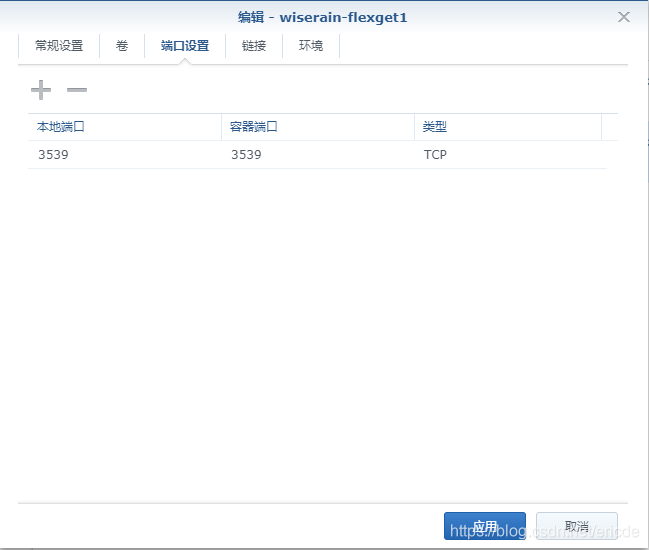Open the 环境 tab

tap(311, 46)
